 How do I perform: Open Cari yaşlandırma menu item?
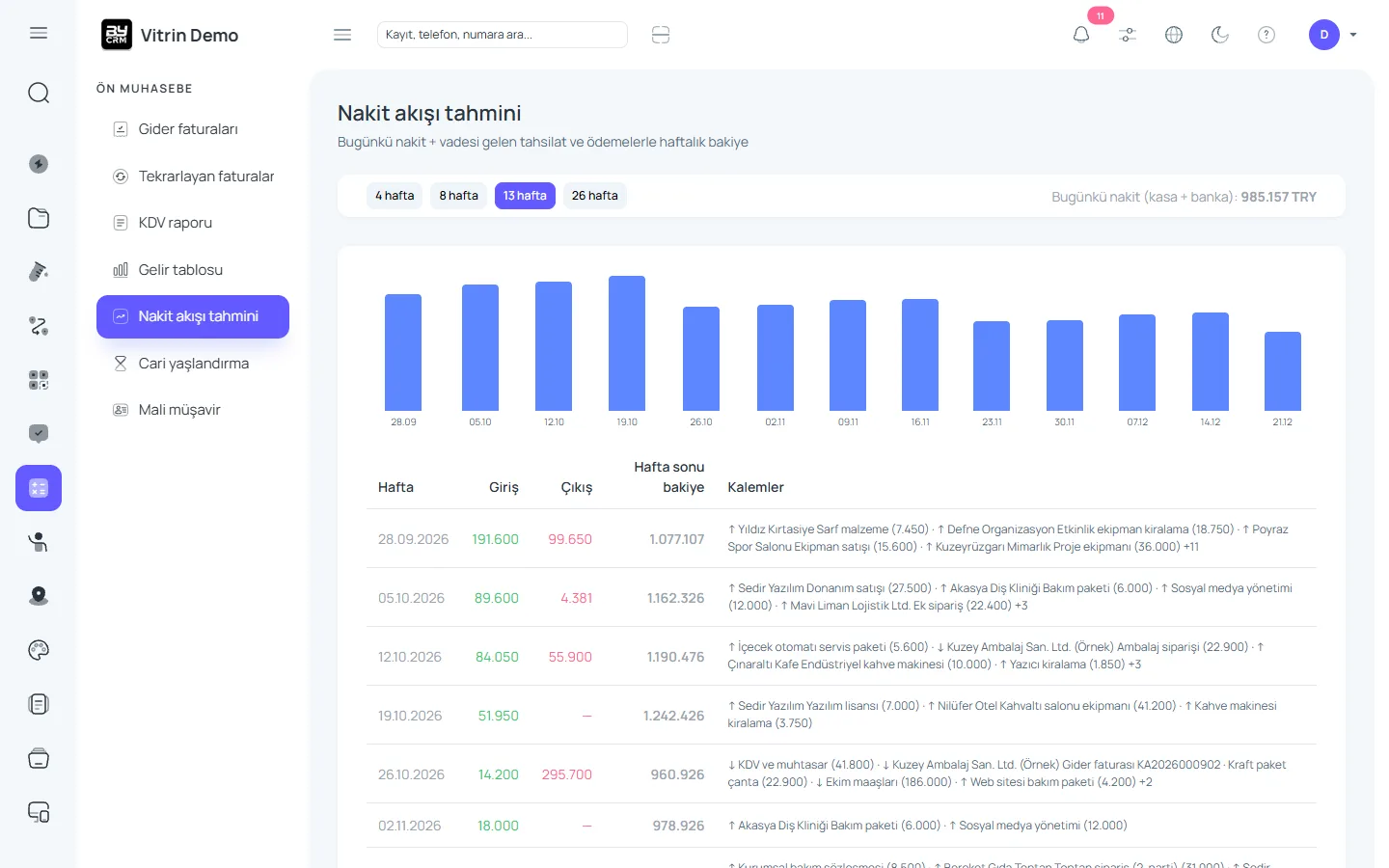[193, 364]
